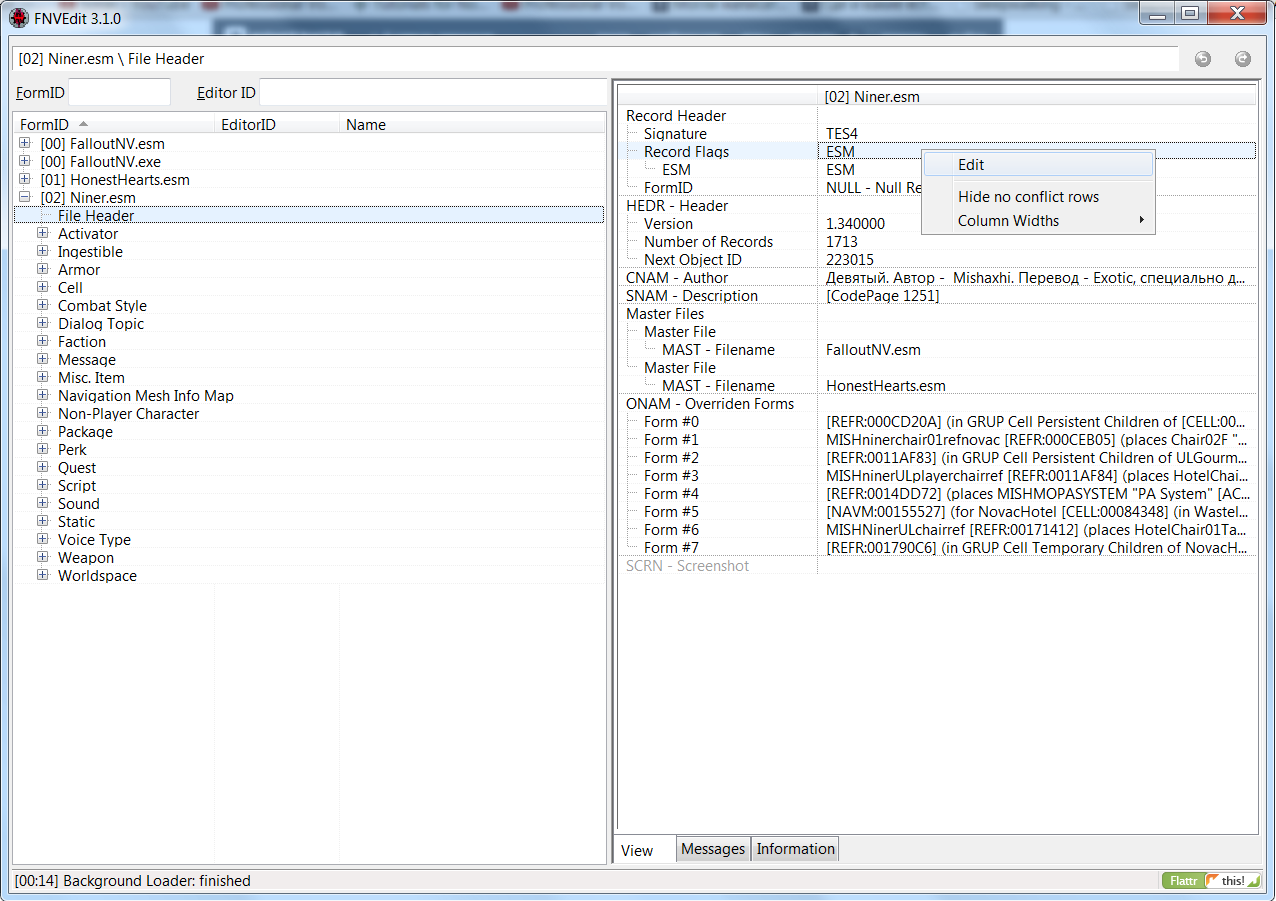Image resolution: width=1276 pixels, height=901 pixels.
Task: Expand the Dialog Topic group
Action: tap(43, 323)
